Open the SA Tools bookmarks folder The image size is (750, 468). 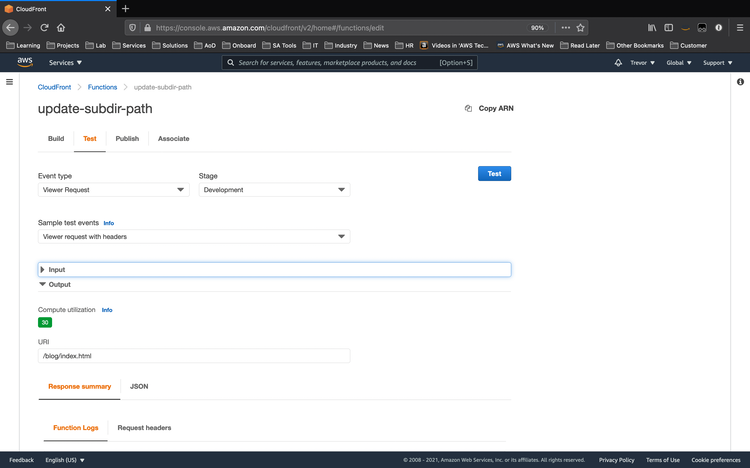click(279, 45)
